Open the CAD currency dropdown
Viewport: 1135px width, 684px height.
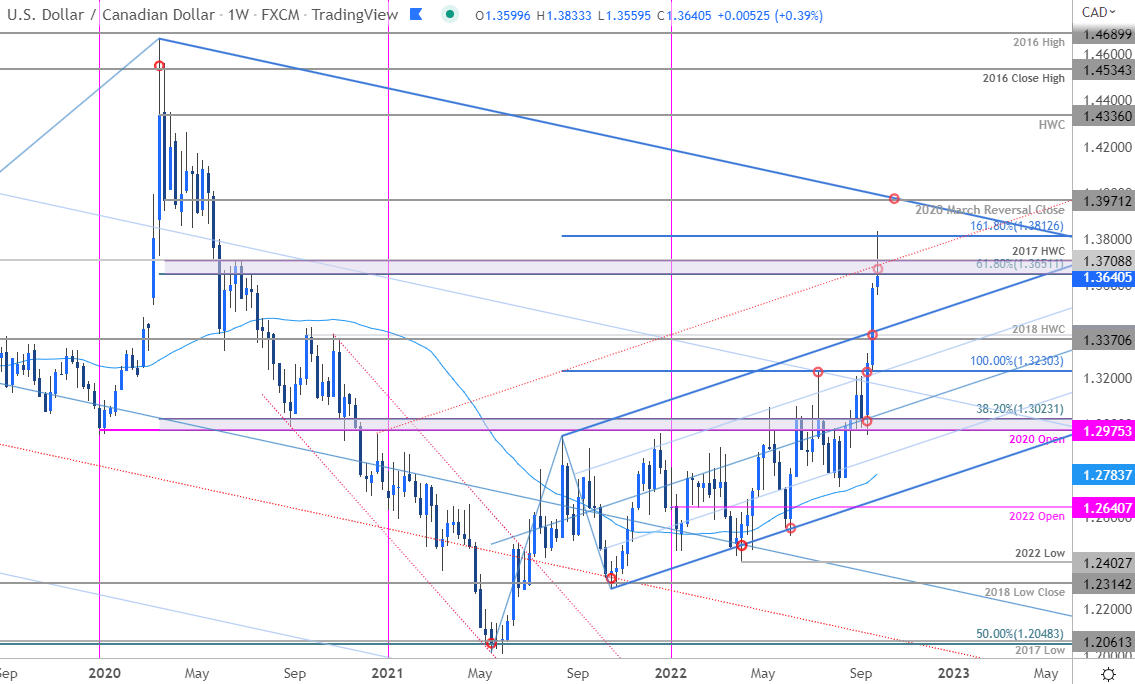tap(1100, 12)
